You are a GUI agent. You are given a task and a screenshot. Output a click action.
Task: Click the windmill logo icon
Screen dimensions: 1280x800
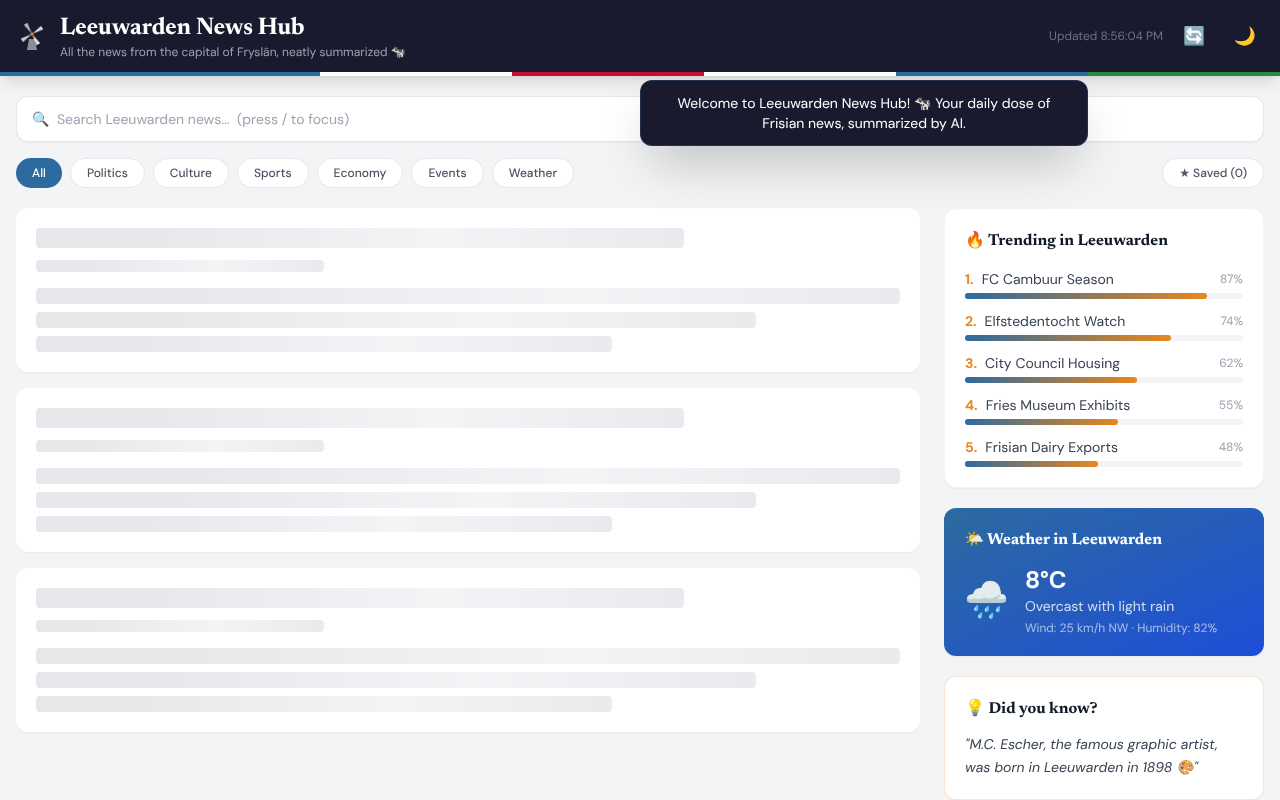(32, 37)
